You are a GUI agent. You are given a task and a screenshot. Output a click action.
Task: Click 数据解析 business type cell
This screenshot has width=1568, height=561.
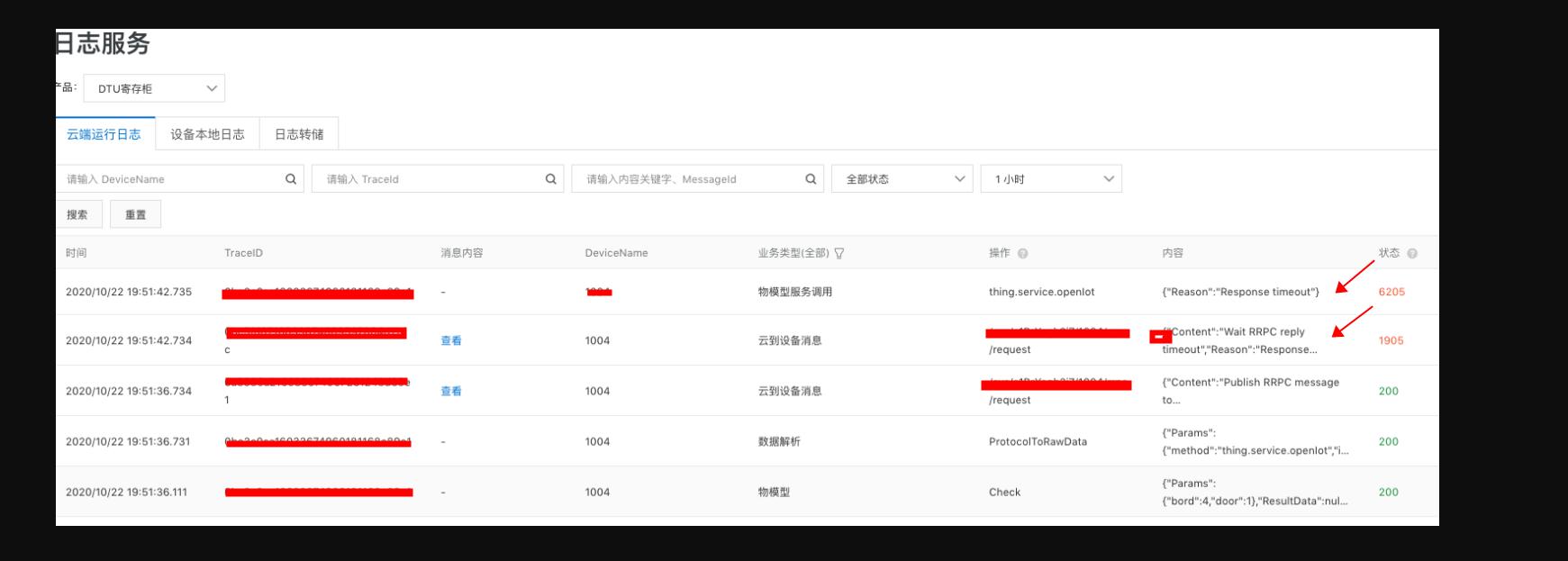779,441
